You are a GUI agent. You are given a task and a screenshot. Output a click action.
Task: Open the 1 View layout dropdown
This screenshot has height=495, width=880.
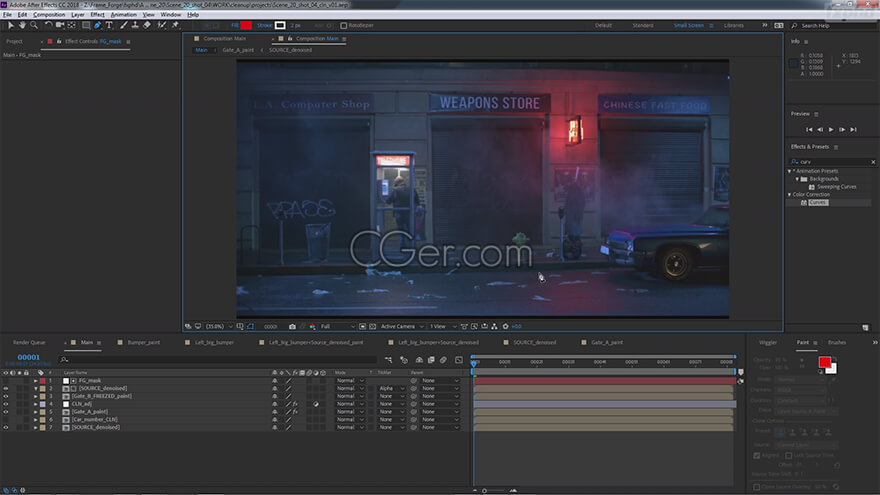(x=443, y=327)
